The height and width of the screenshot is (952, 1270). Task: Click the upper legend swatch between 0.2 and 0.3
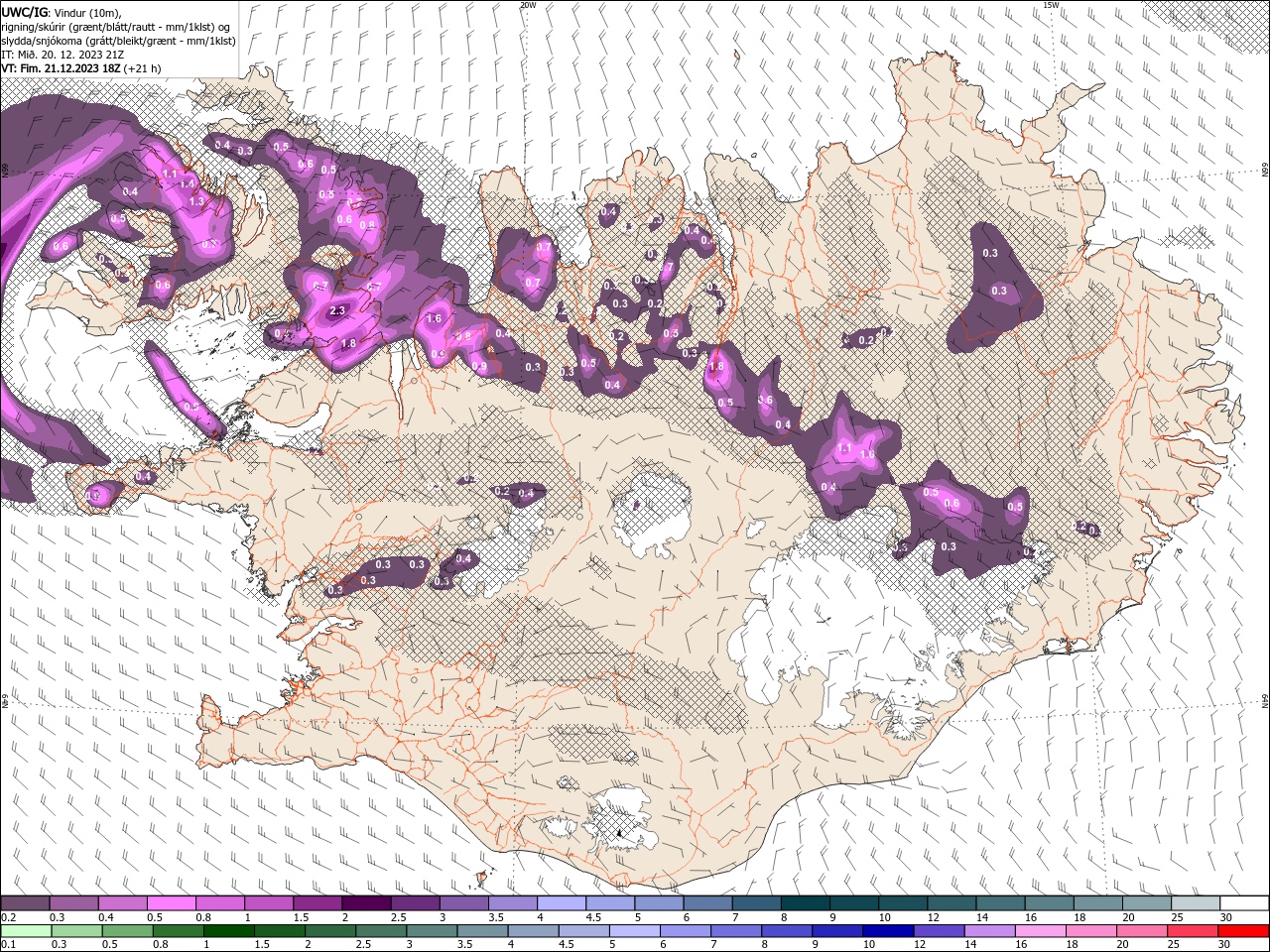tap(26, 903)
